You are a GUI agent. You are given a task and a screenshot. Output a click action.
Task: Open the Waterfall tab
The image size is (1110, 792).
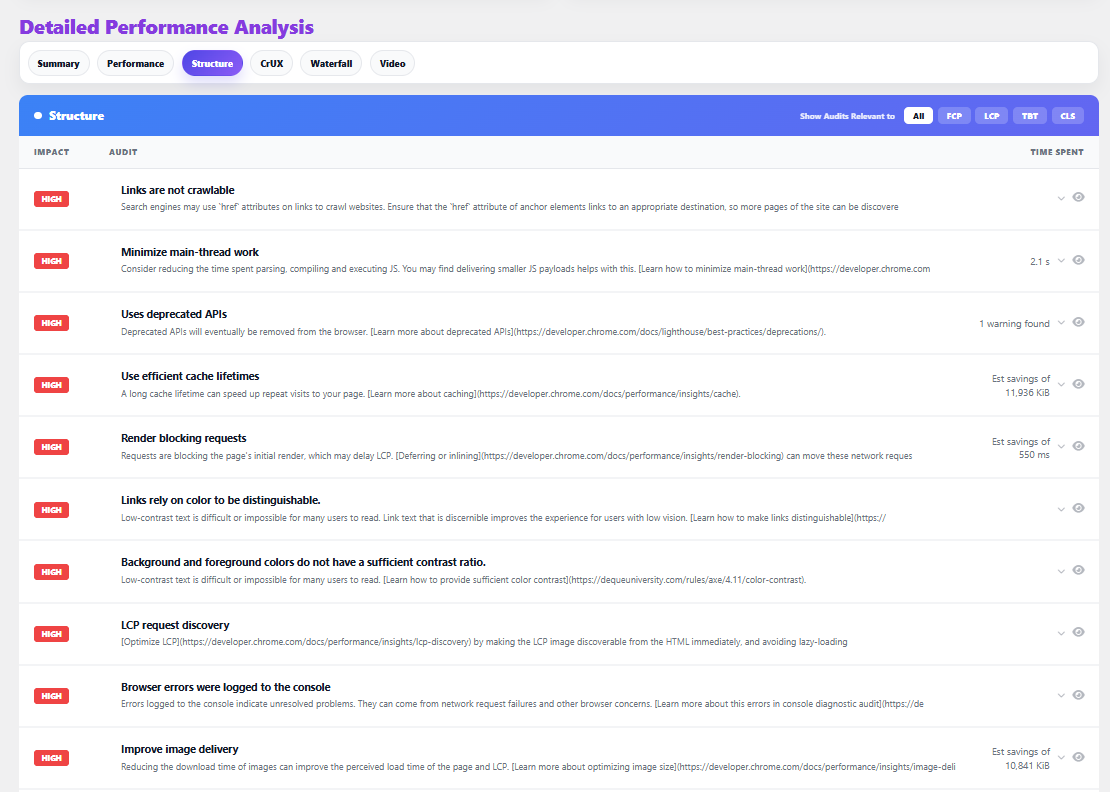331,64
